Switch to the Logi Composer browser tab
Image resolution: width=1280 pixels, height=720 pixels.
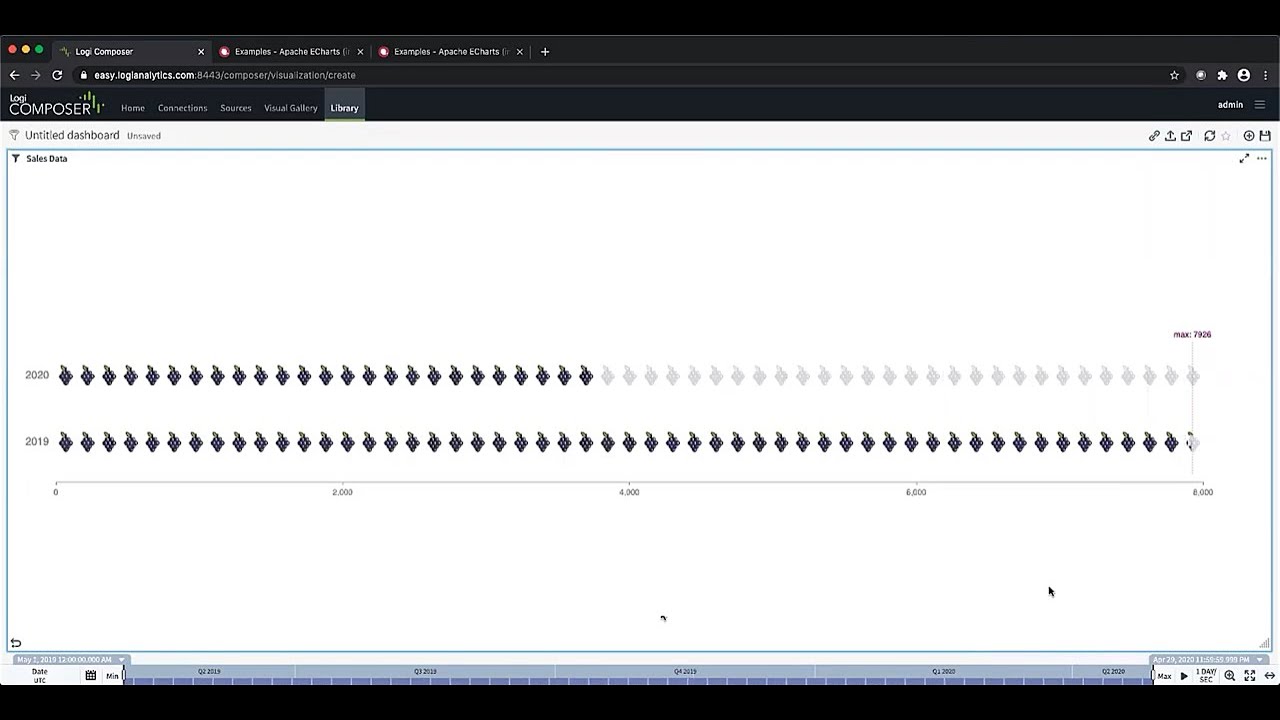tap(130, 51)
